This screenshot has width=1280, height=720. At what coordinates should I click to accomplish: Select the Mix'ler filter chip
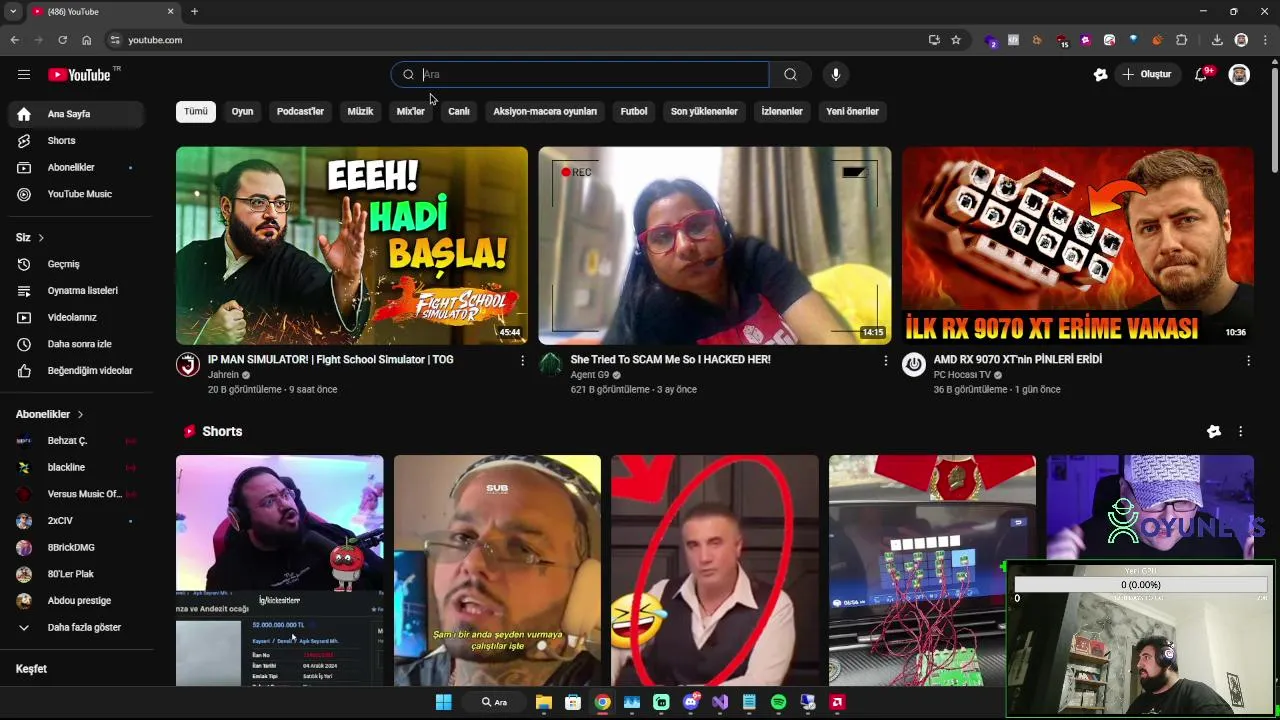click(x=410, y=111)
